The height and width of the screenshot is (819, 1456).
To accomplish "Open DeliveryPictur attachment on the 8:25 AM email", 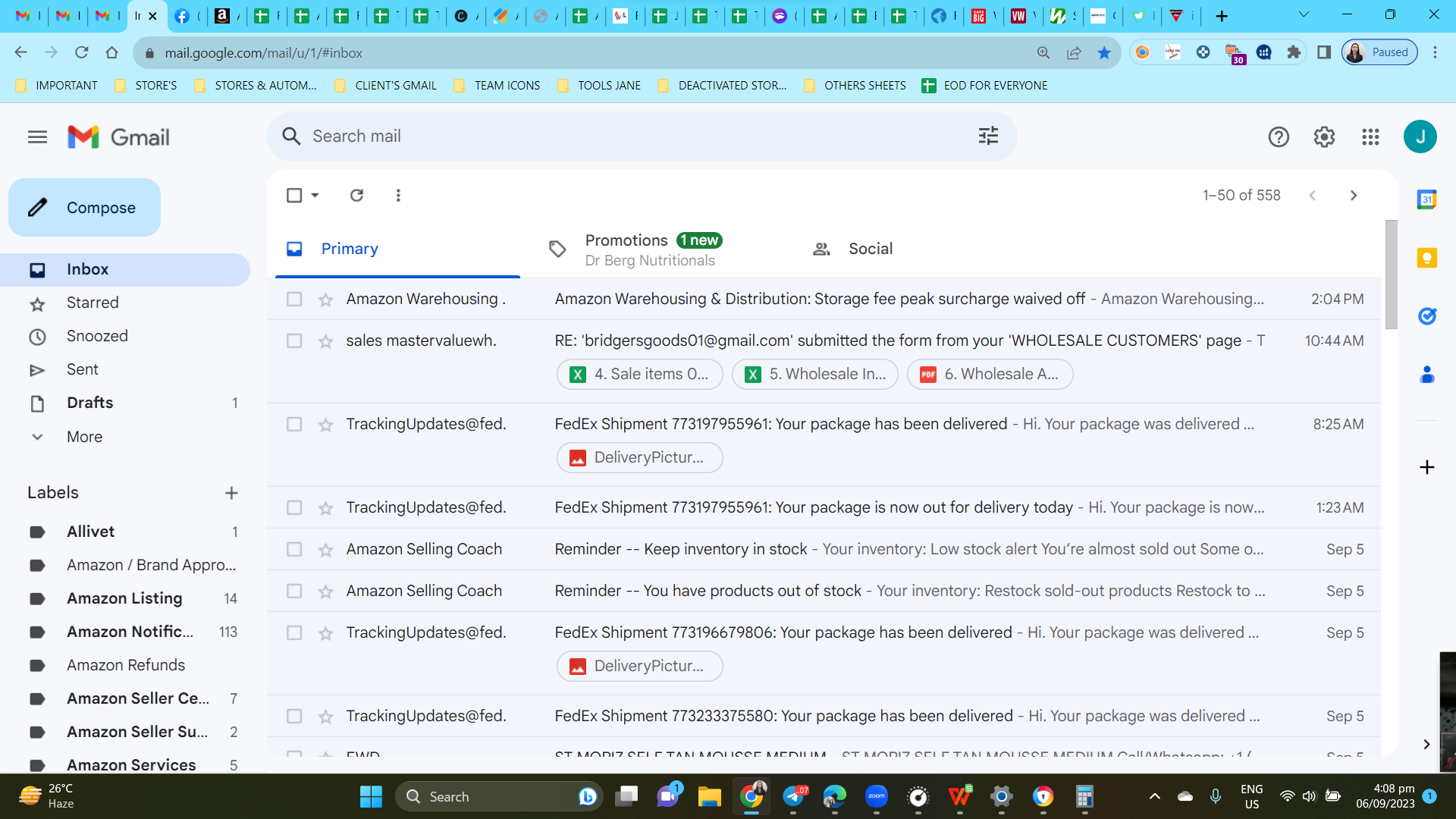I will (640, 458).
